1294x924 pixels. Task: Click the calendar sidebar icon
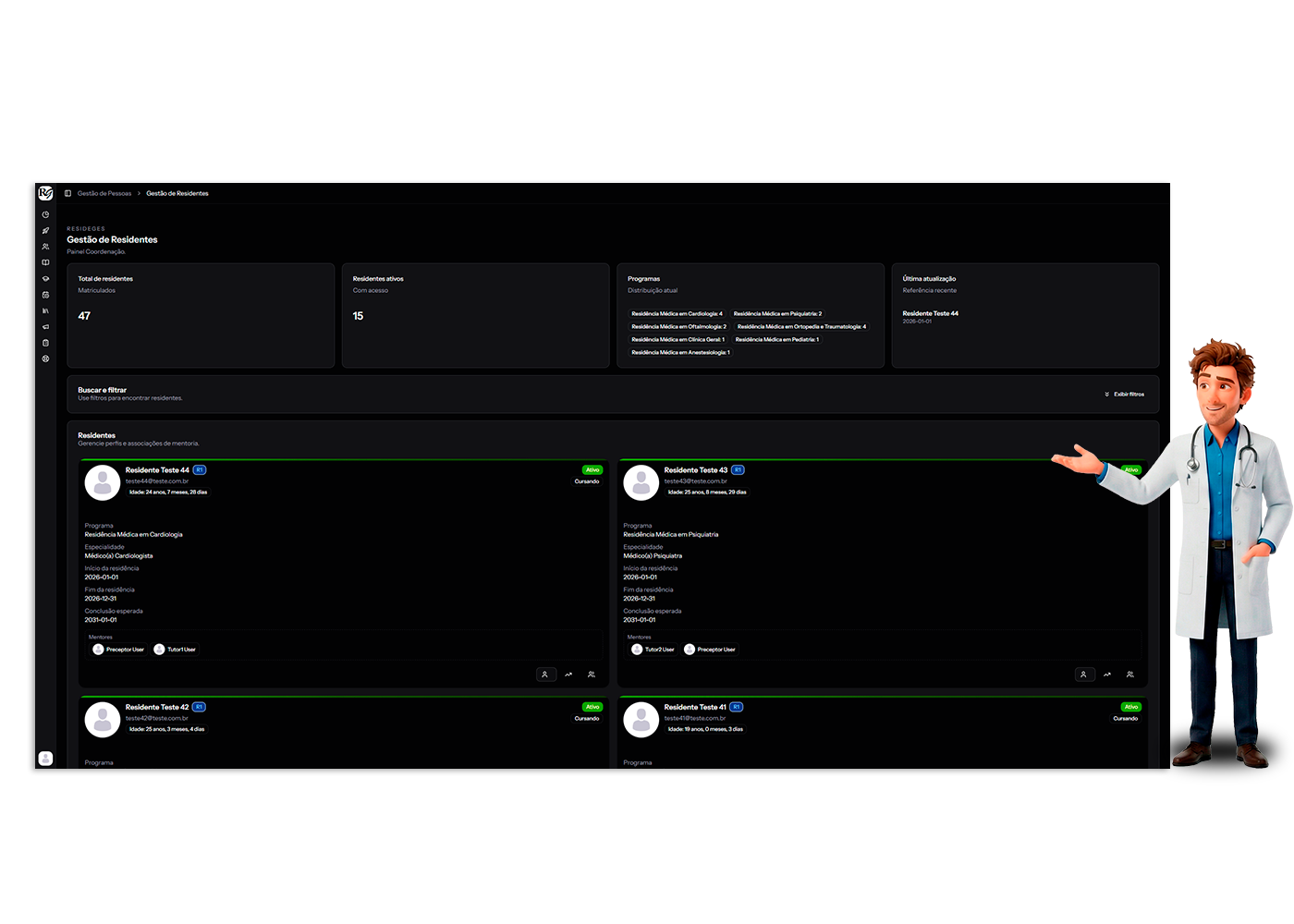pos(45,295)
